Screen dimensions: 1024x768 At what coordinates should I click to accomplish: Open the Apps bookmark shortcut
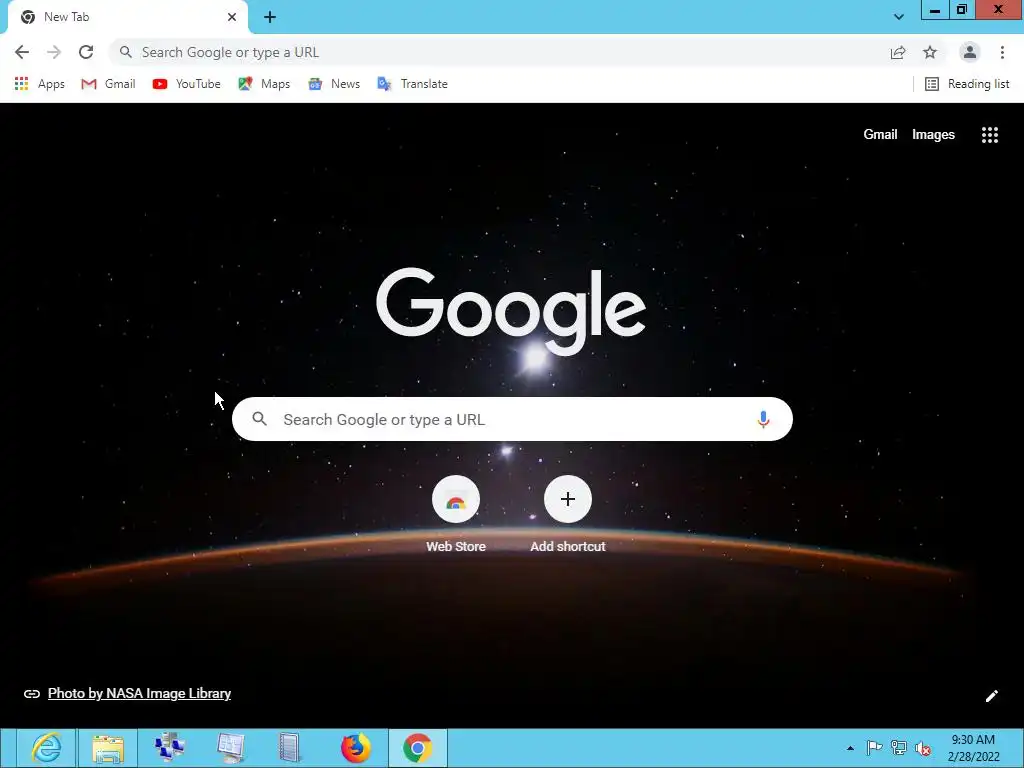point(39,84)
